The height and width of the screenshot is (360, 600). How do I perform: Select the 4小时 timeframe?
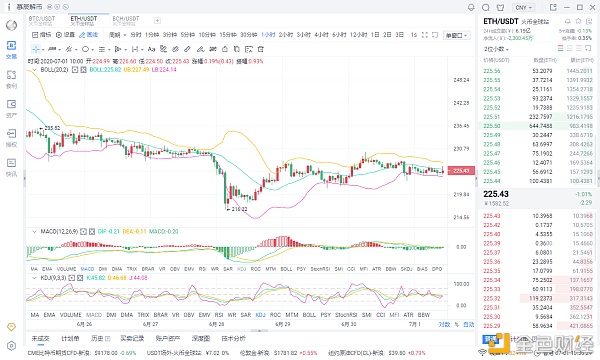[321, 35]
